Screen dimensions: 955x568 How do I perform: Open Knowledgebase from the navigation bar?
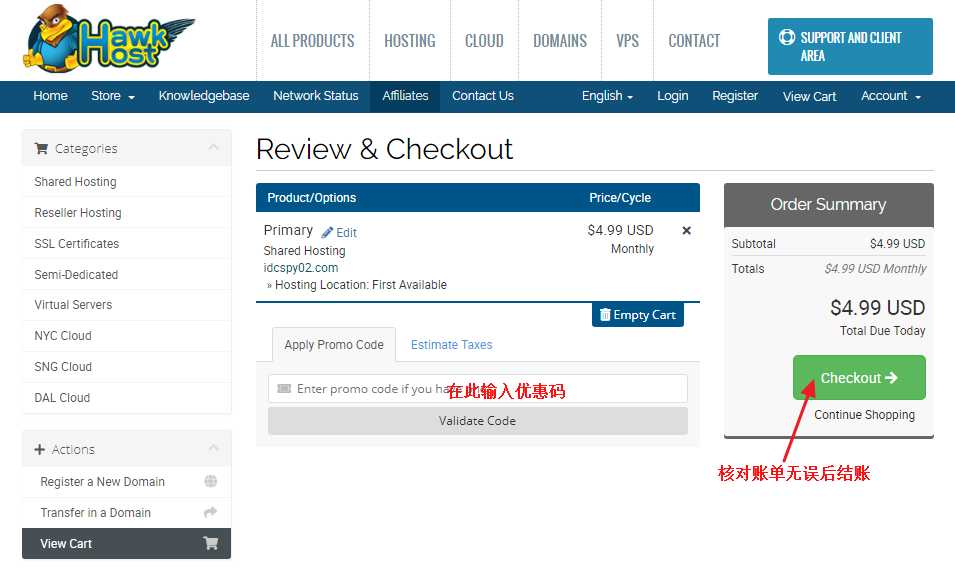pyautogui.click(x=204, y=96)
